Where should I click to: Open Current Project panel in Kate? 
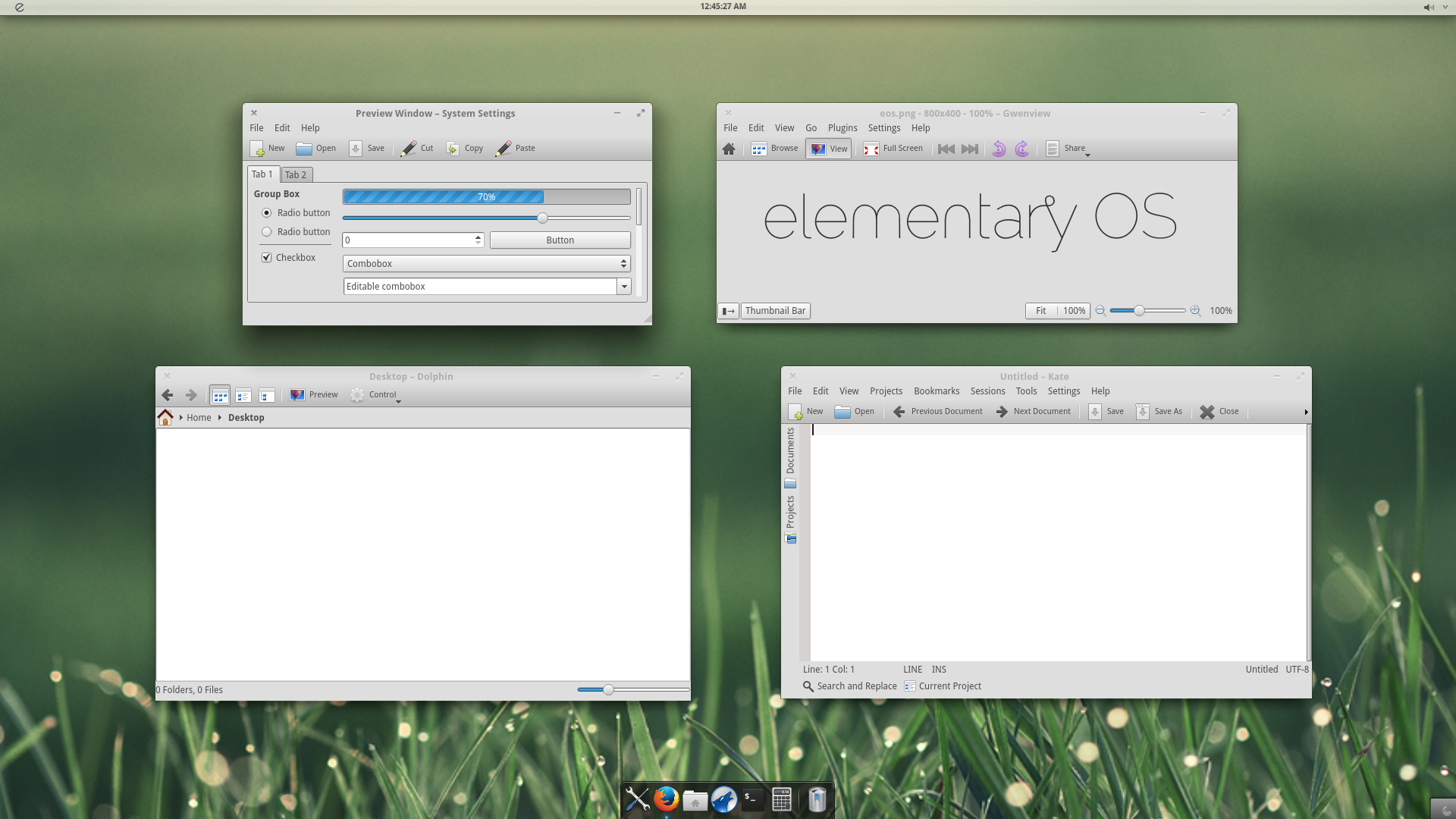tap(943, 686)
